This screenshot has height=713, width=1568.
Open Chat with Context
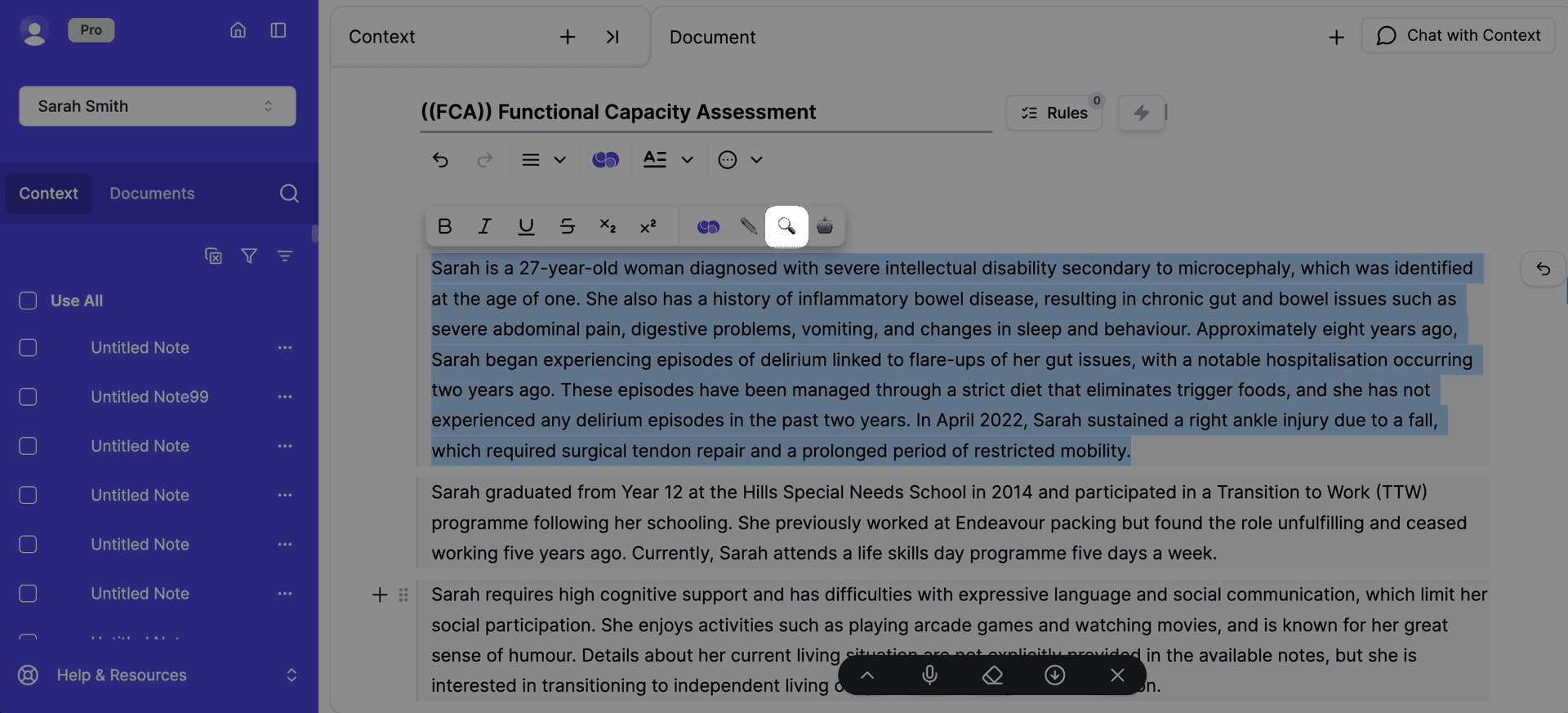pyautogui.click(x=1458, y=36)
